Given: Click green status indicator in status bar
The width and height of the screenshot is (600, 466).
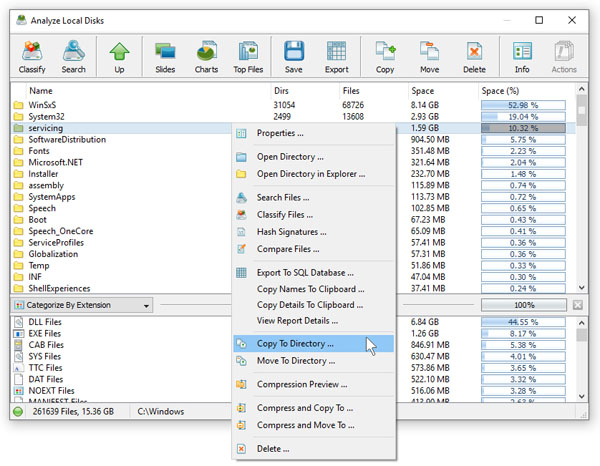Looking at the screenshot, I should tap(18, 412).
